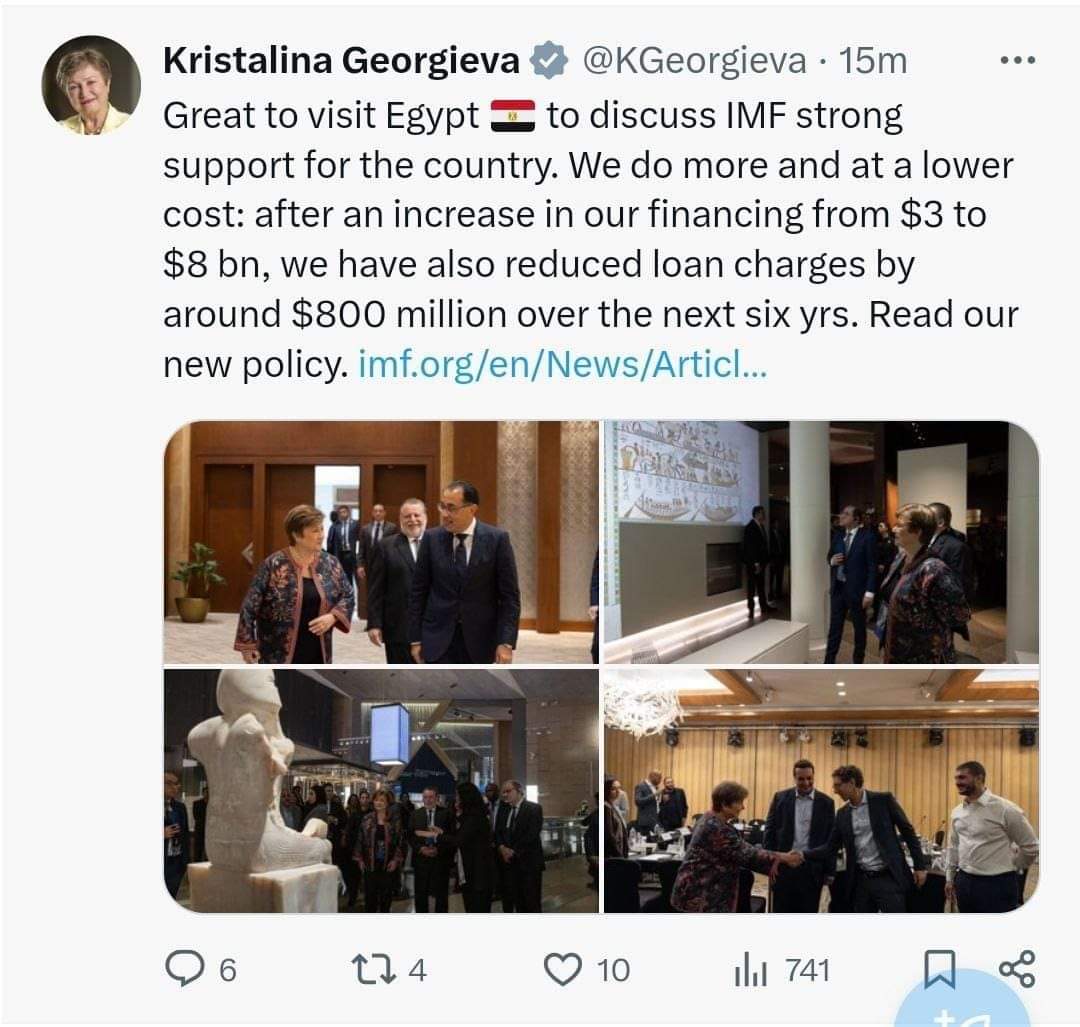Open top-right photo with Egyptian mural
The image size is (1080, 1027).
pyautogui.click(x=821, y=542)
